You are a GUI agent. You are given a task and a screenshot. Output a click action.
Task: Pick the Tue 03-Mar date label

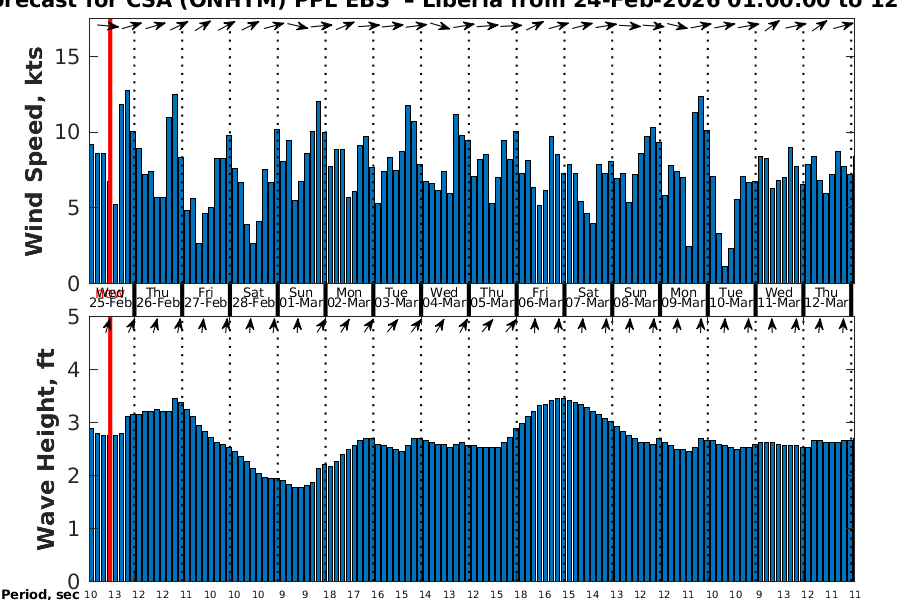[x=397, y=297]
